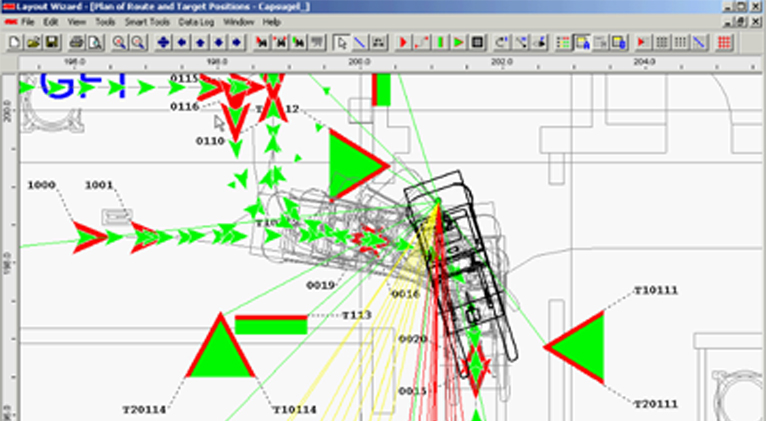The image size is (767, 421).
Task: Click the red play arrow button
Action: [403, 42]
